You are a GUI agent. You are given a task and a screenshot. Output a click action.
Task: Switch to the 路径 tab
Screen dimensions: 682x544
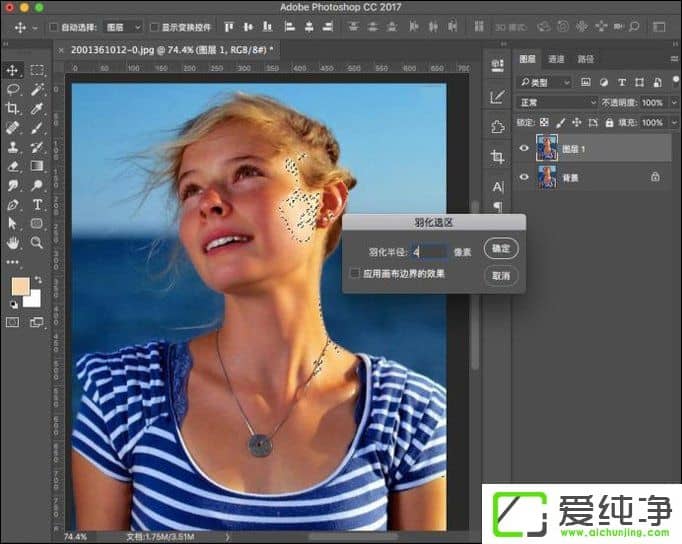(x=585, y=59)
